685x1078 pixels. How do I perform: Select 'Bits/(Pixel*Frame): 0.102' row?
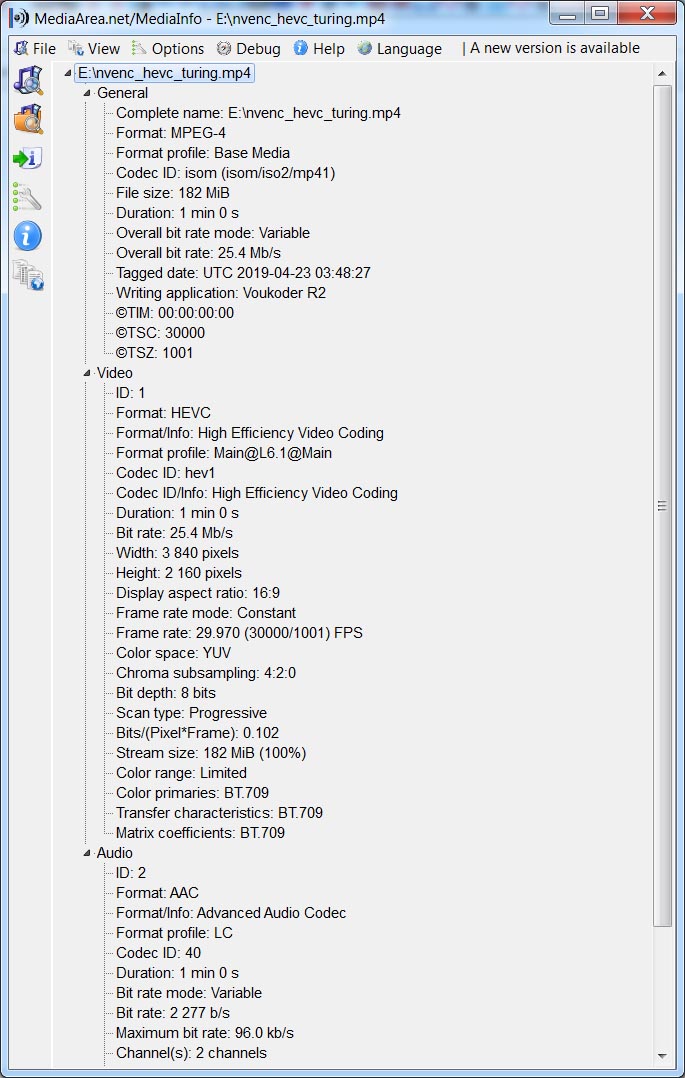click(197, 732)
